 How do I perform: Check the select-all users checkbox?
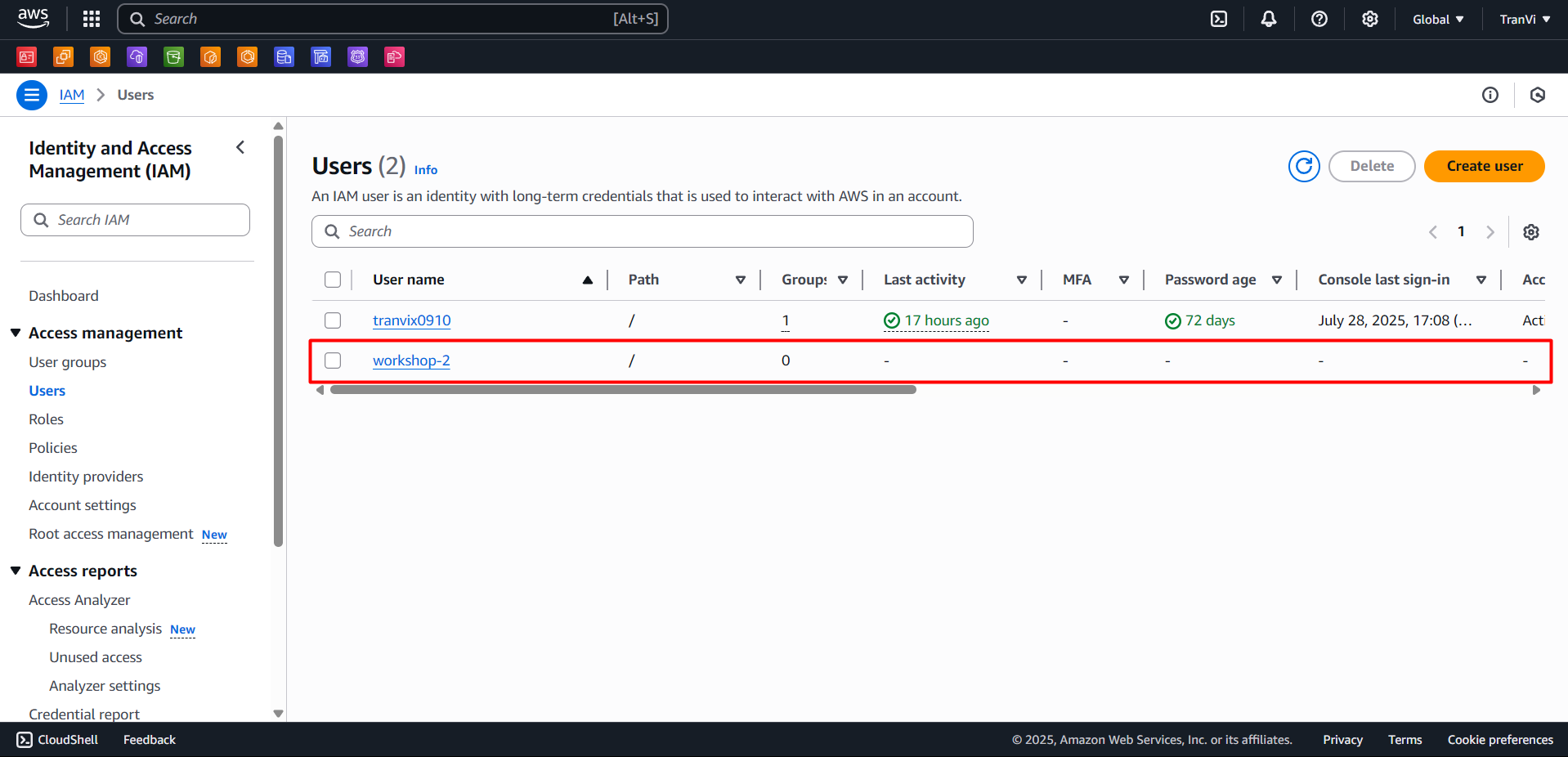pyautogui.click(x=333, y=279)
